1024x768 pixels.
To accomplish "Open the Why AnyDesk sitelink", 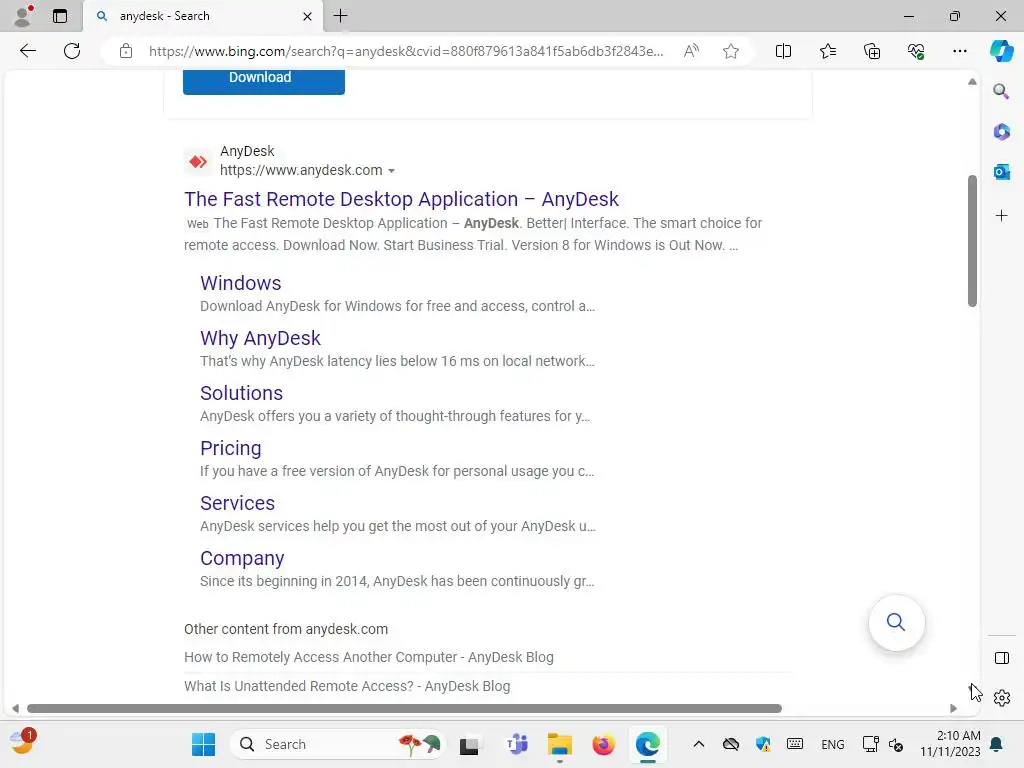I will 260,338.
